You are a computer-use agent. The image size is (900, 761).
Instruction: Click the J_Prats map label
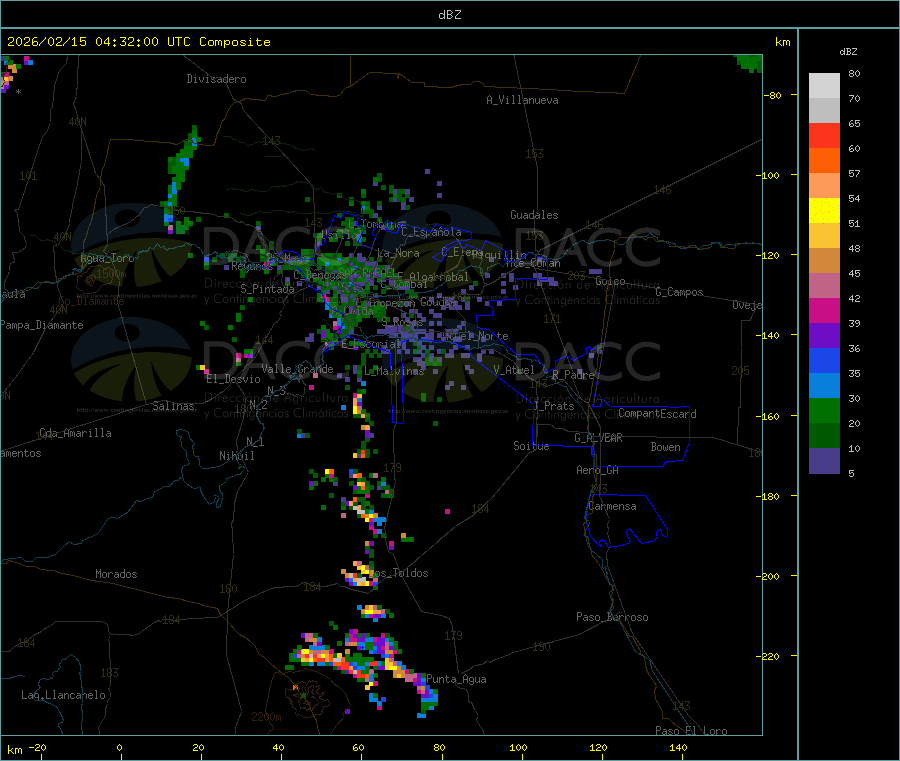pos(554,406)
